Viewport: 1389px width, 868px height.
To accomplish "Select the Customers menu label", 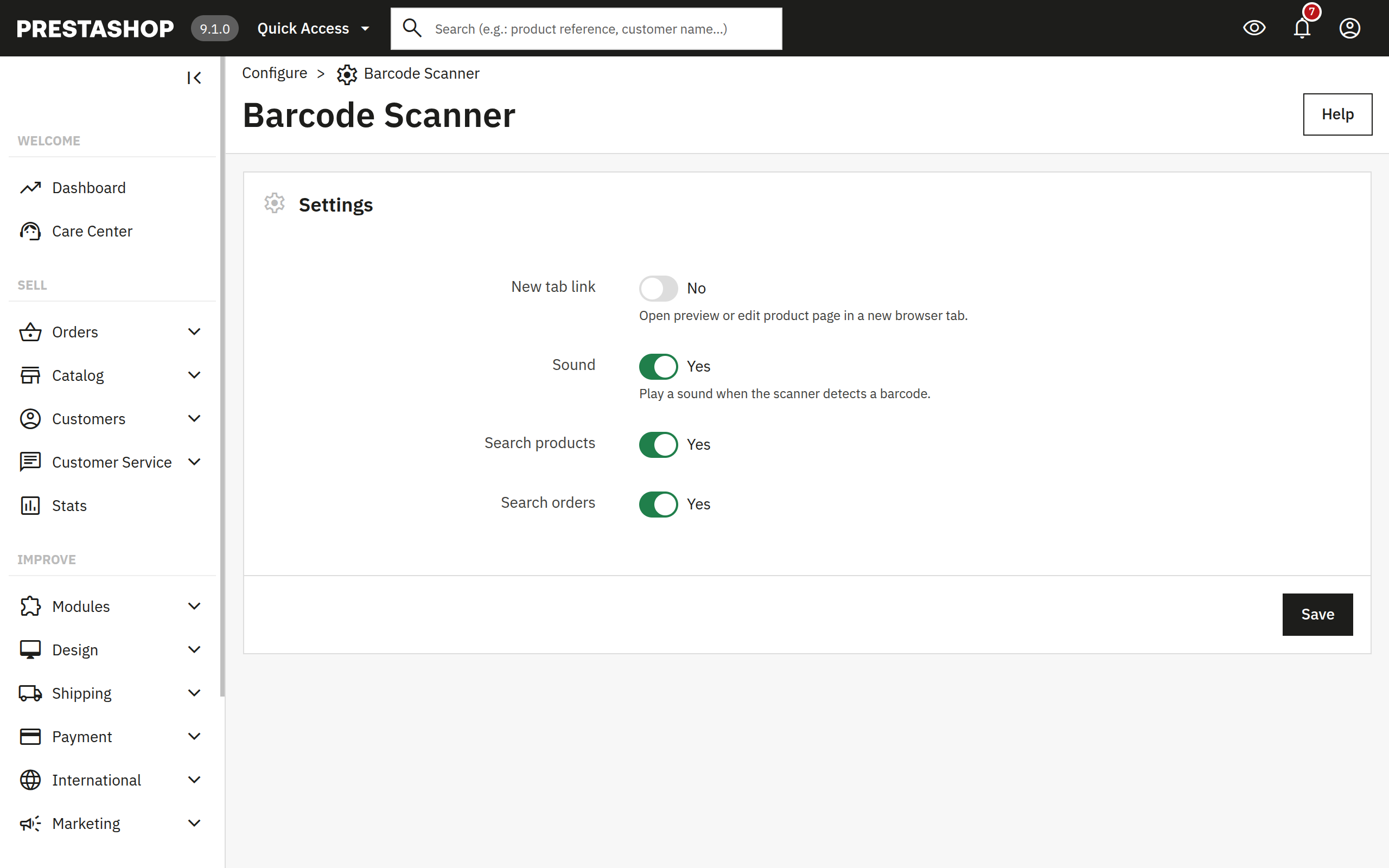I will pos(88,419).
